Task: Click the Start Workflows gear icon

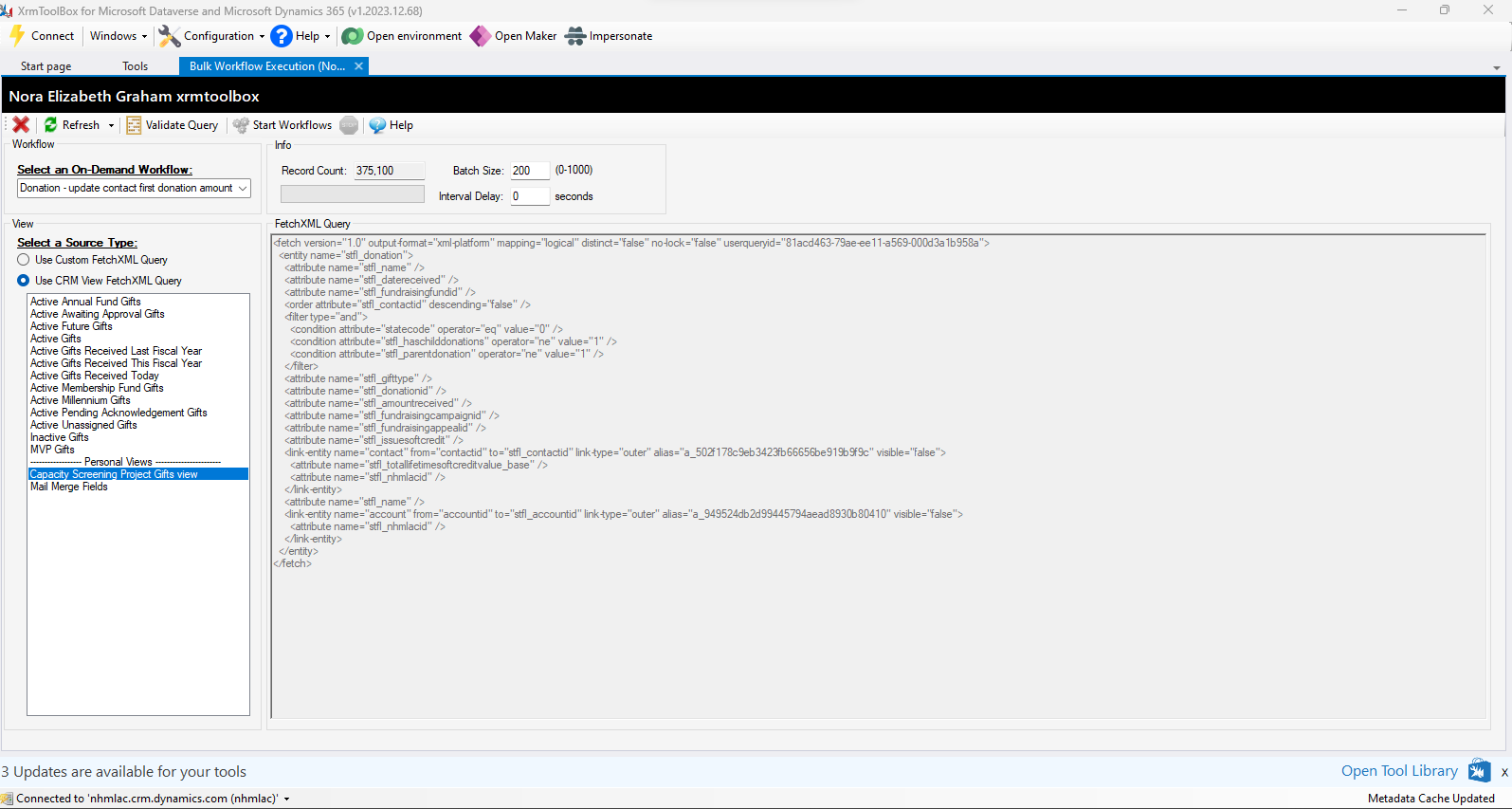Action: point(241,125)
